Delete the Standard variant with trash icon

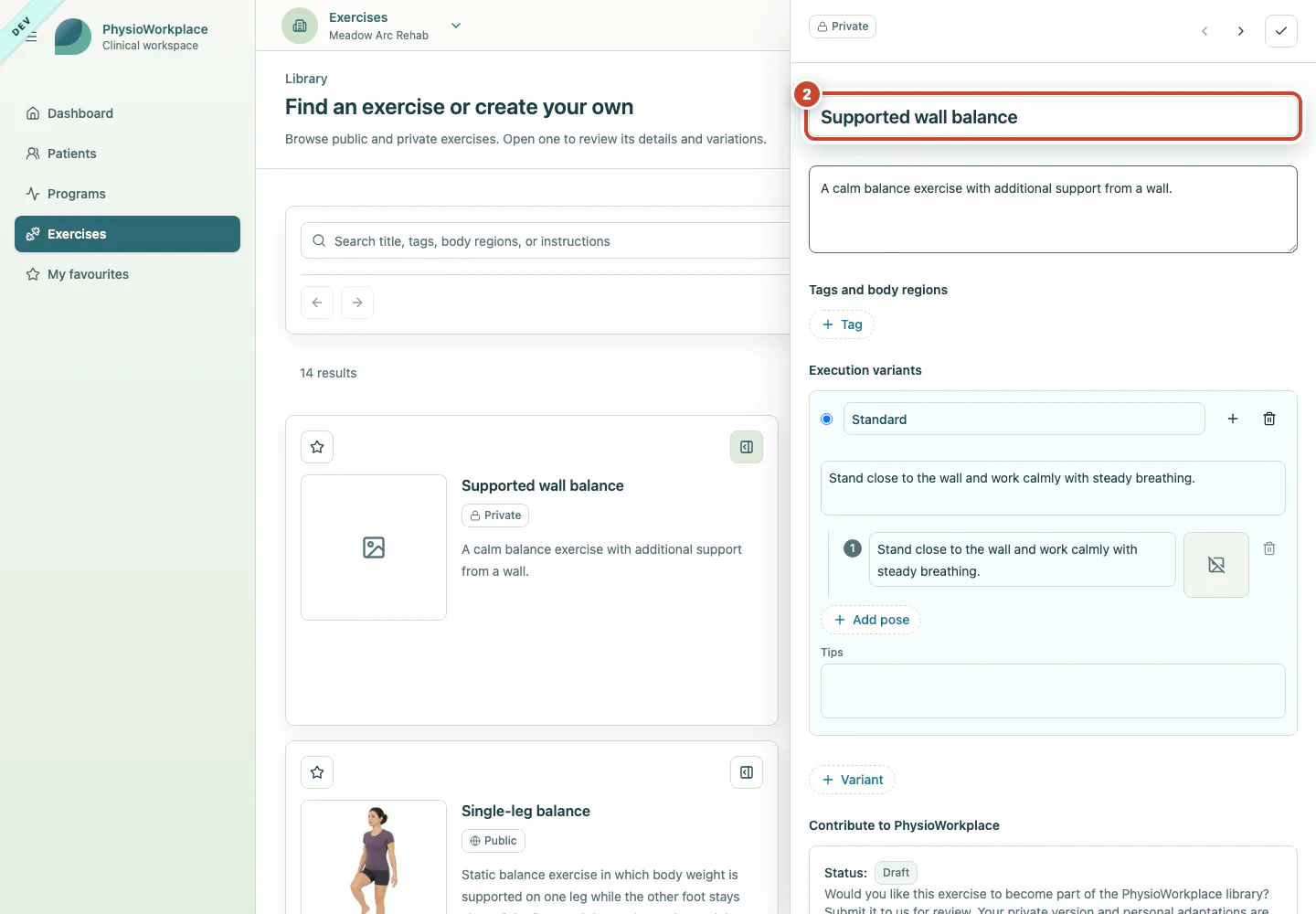coord(1269,419)
